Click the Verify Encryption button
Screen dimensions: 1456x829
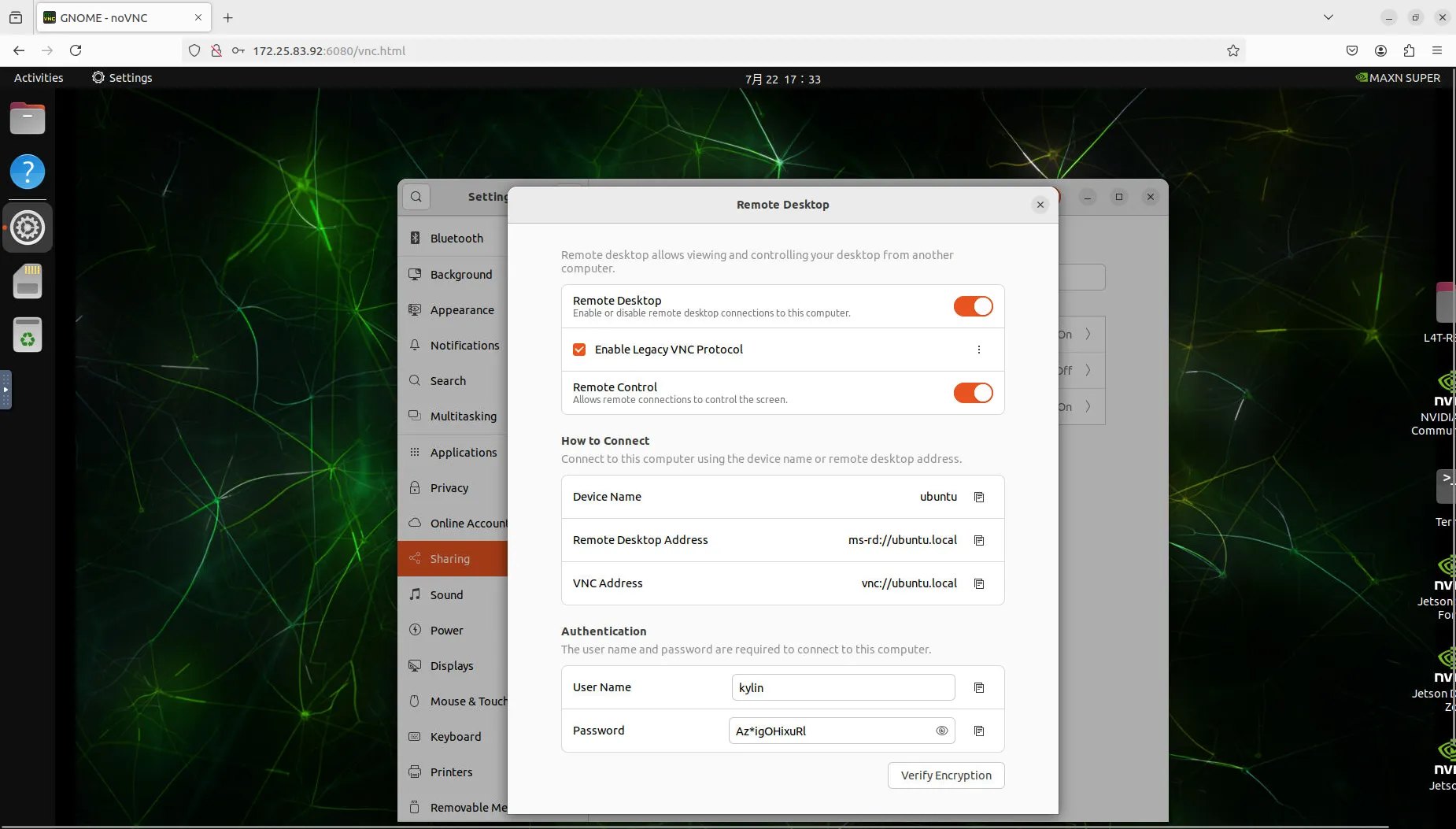pyautogui.click(x=946, y=775)
